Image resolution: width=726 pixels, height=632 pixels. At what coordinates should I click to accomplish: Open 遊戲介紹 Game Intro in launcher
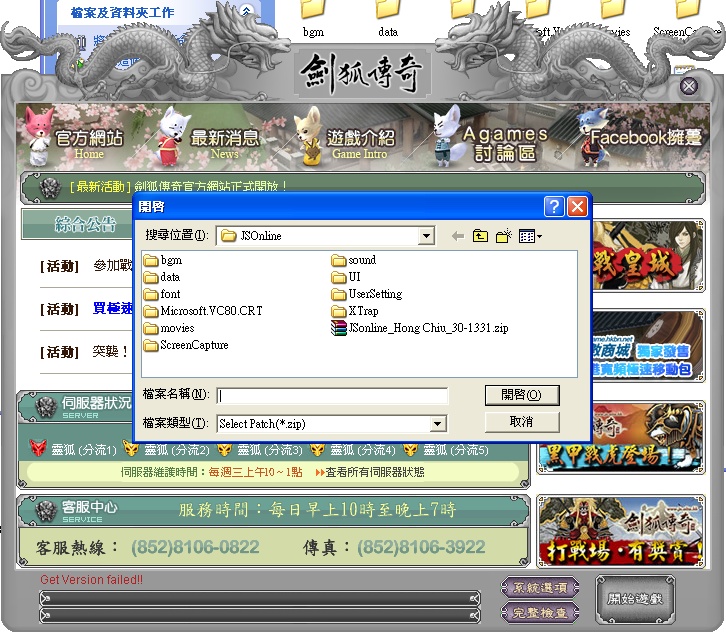[x=345, y=138]
